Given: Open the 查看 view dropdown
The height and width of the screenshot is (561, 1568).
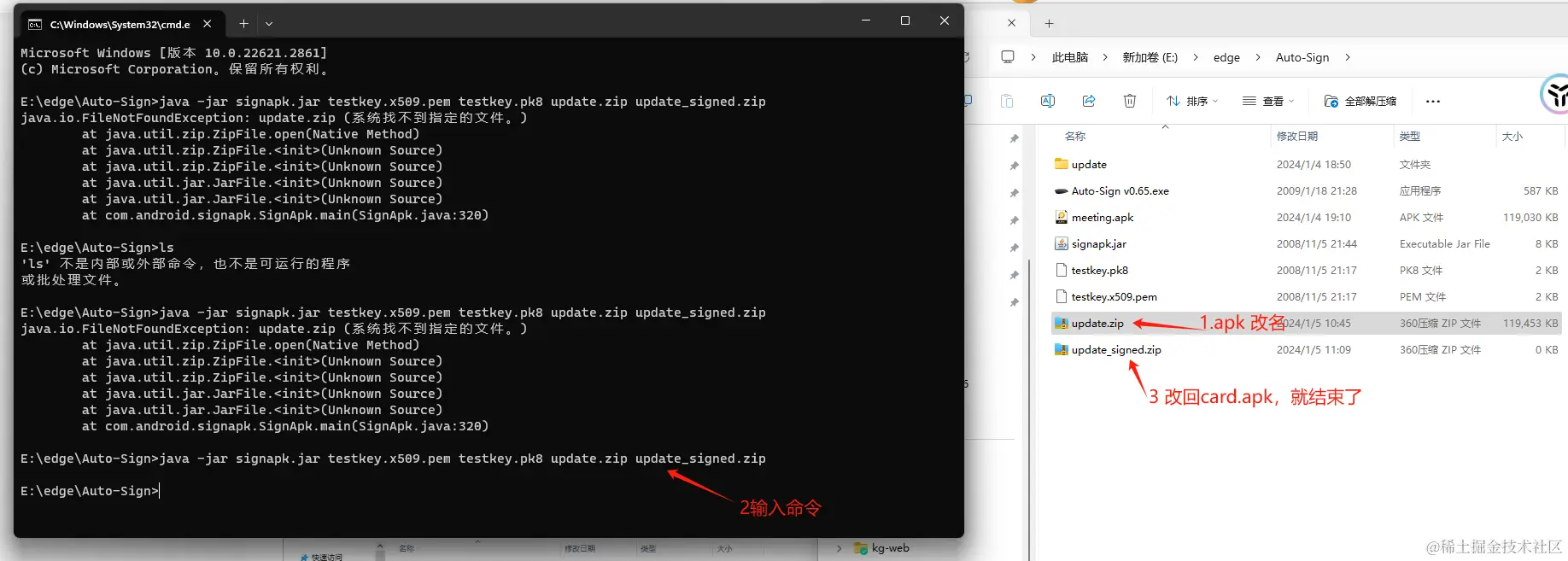Looking at the screenshot, I should pos(1268,101).
